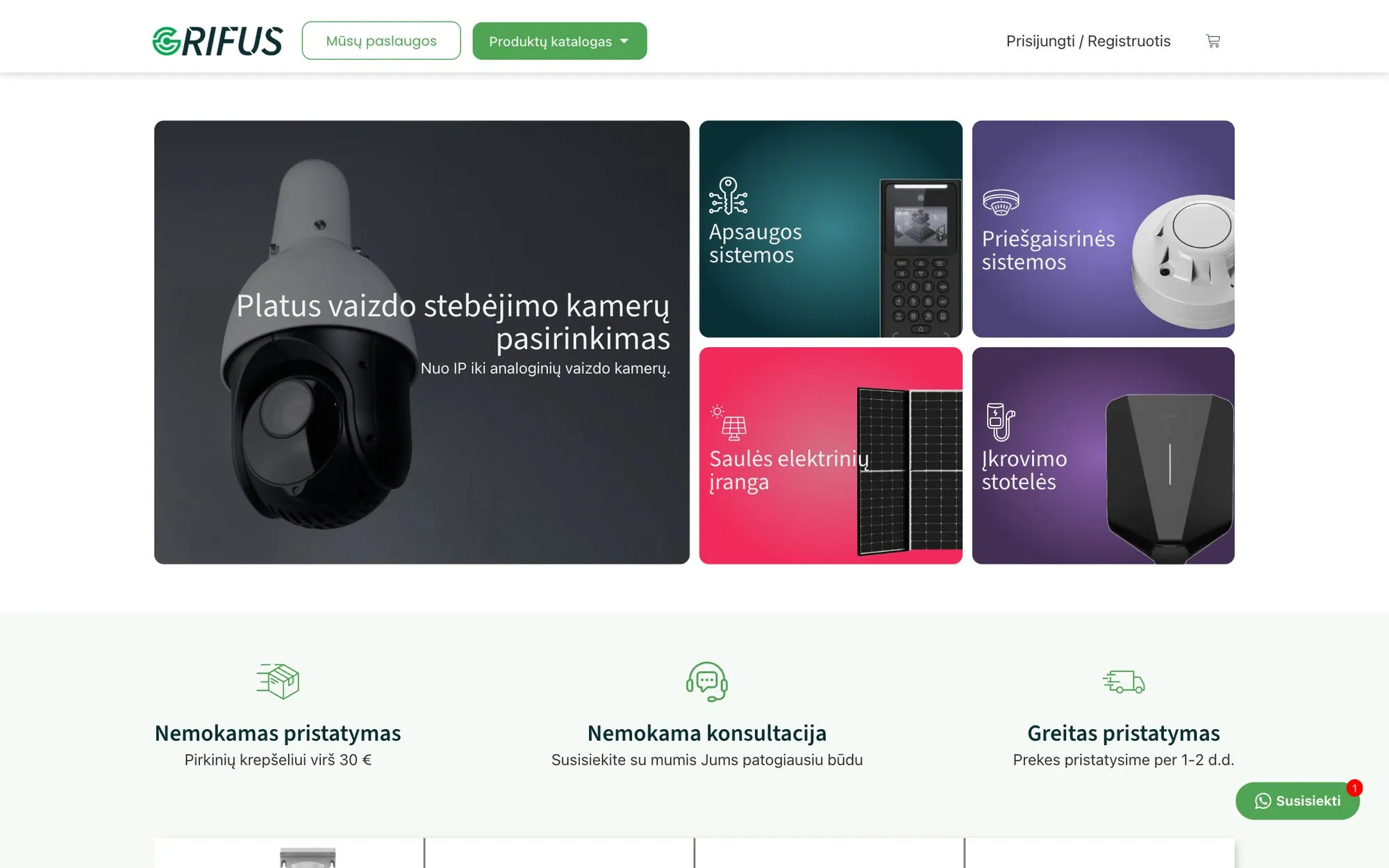The width and height of the screenshot is (1389, 868).
Task: Click the dropdown arrow on Produktų katalogas
Action: coord(624,41)
